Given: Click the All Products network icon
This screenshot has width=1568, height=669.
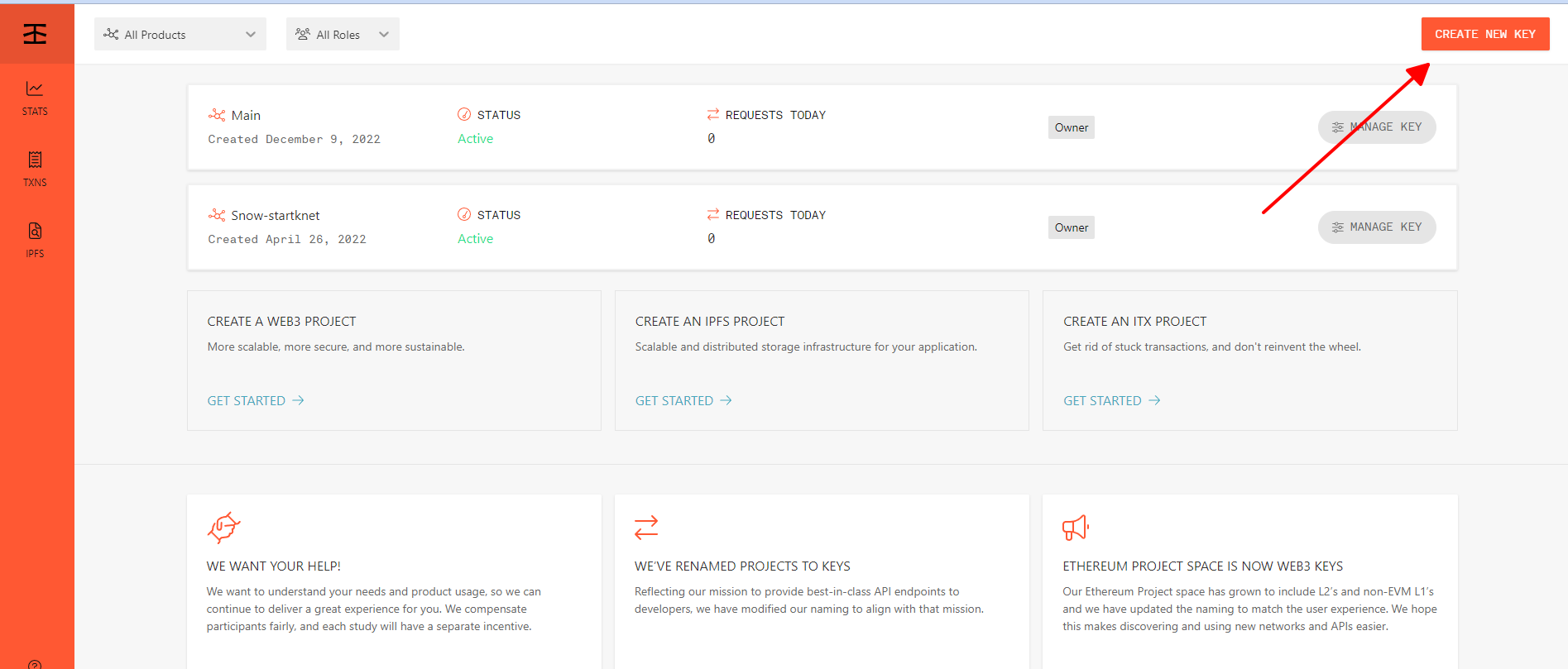Looking at the screenshot, I should 111,34.
